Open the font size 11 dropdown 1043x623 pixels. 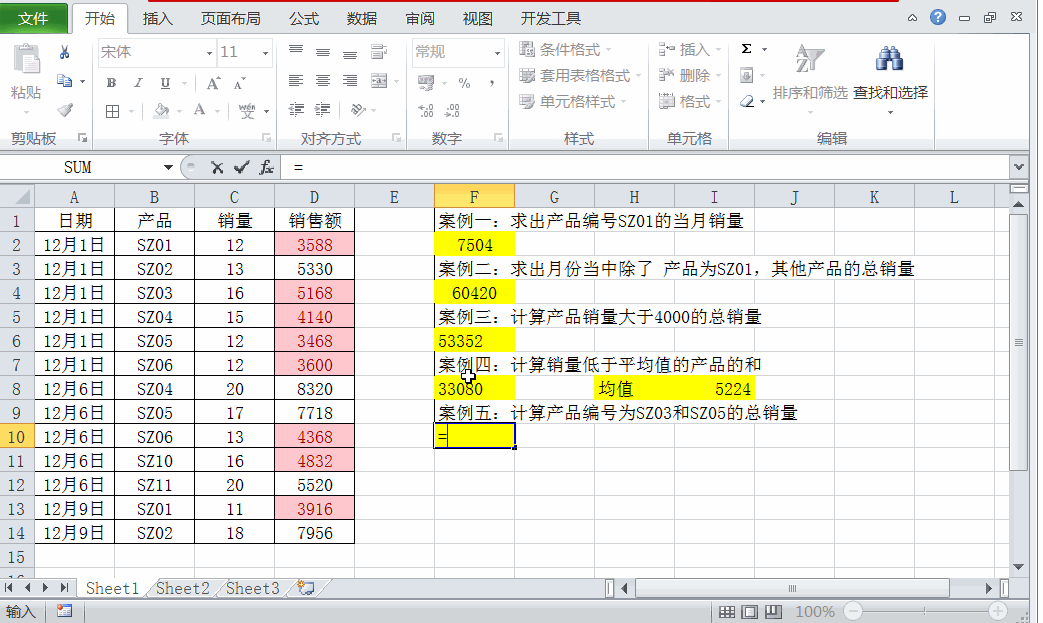(265, 53)
